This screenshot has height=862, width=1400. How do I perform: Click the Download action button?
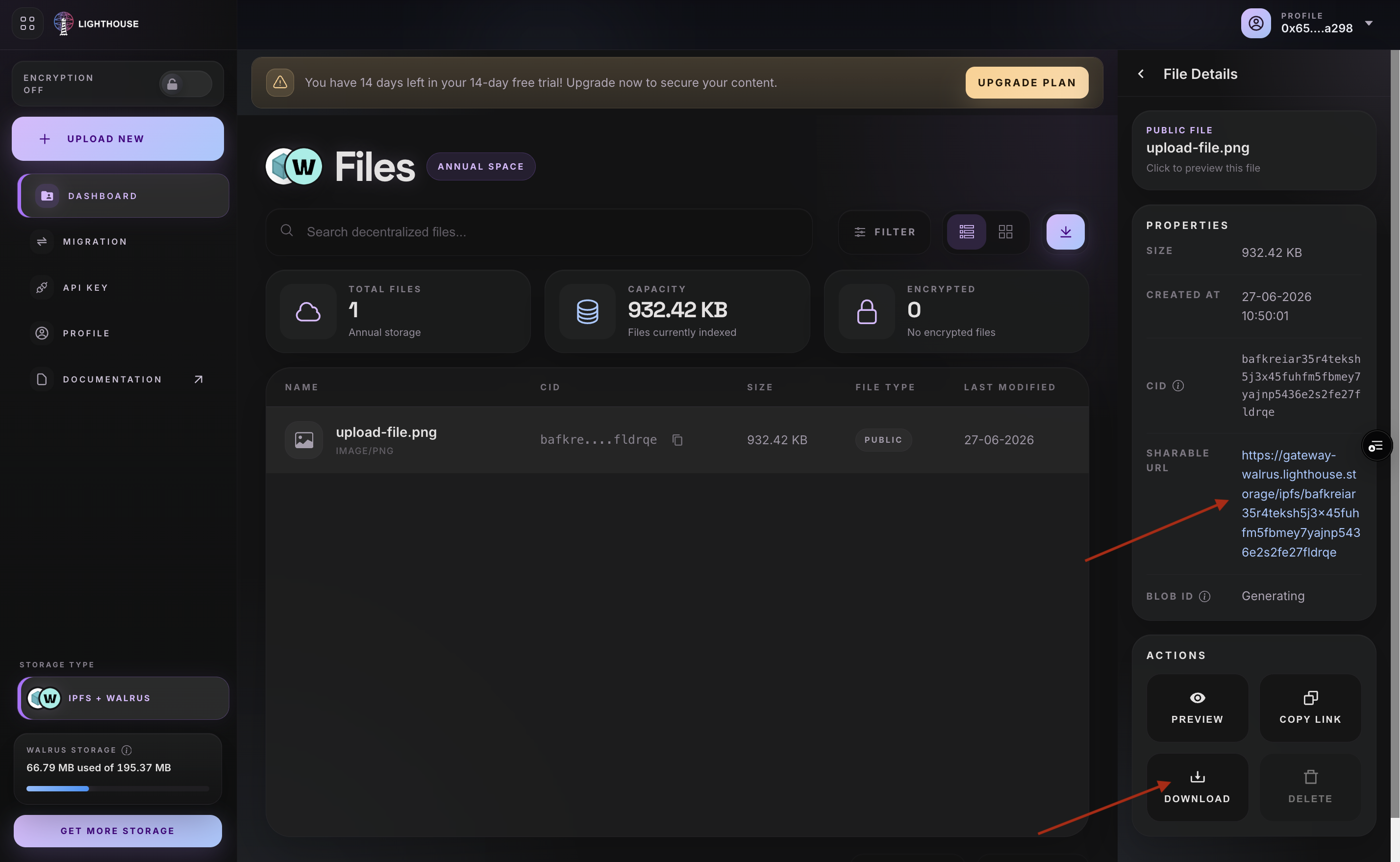(x=1197, y=788)
